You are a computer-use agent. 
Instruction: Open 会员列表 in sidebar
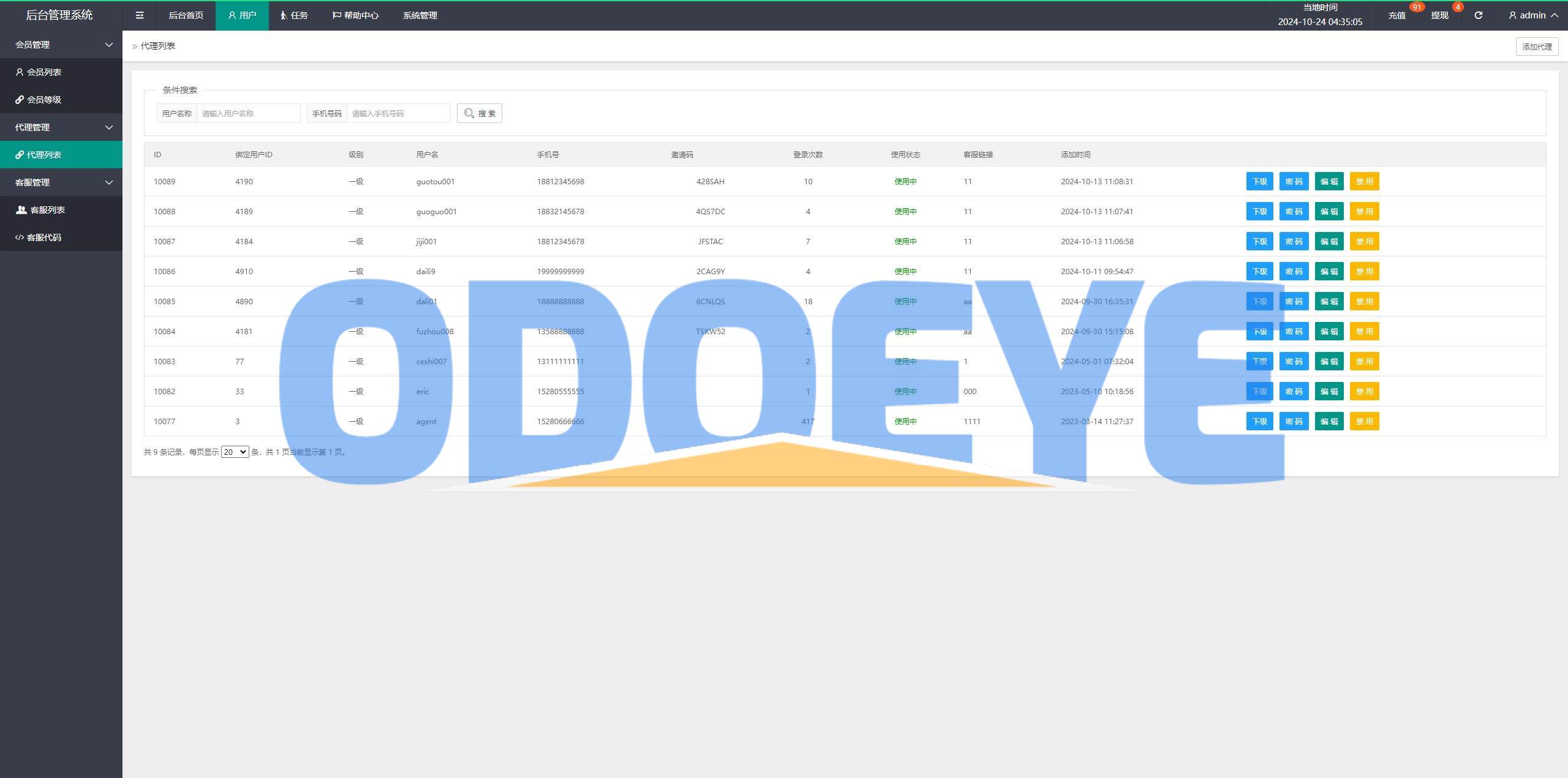(61, 72)
